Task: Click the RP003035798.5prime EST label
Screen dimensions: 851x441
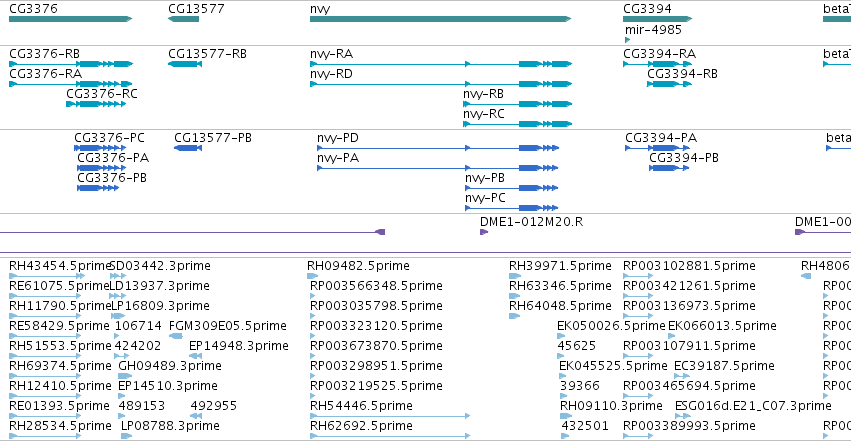Action: click(376, 306)
